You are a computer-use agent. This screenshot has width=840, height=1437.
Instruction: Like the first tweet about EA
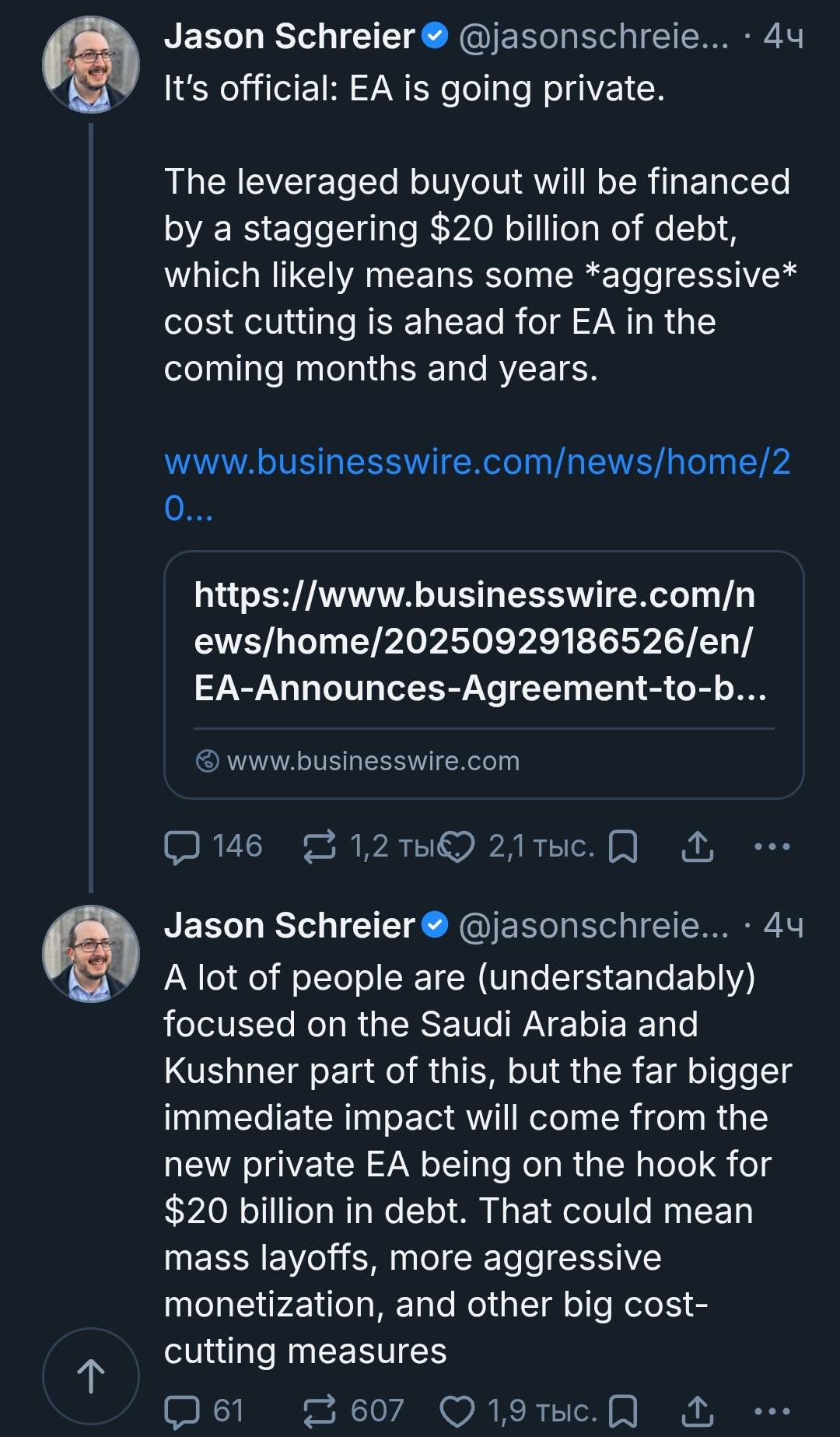(x=457, y=846)
